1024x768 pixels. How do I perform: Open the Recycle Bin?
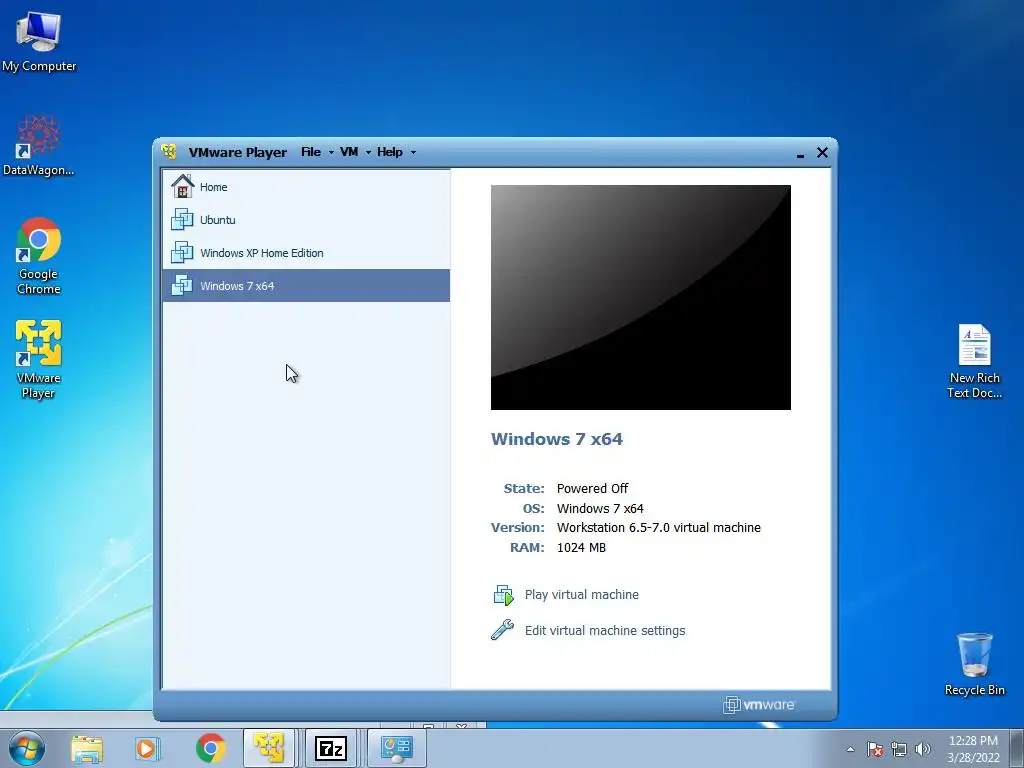tap(974, 664)
